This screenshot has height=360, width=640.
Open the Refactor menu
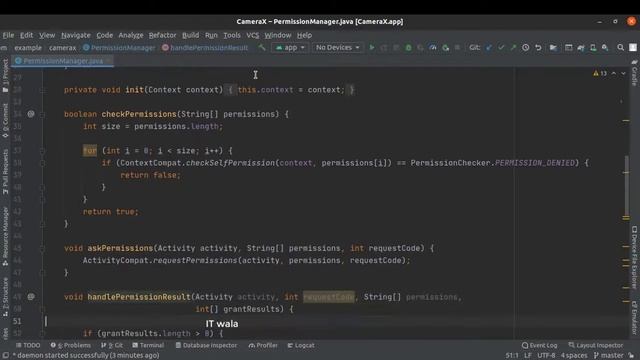click(162, 35)
